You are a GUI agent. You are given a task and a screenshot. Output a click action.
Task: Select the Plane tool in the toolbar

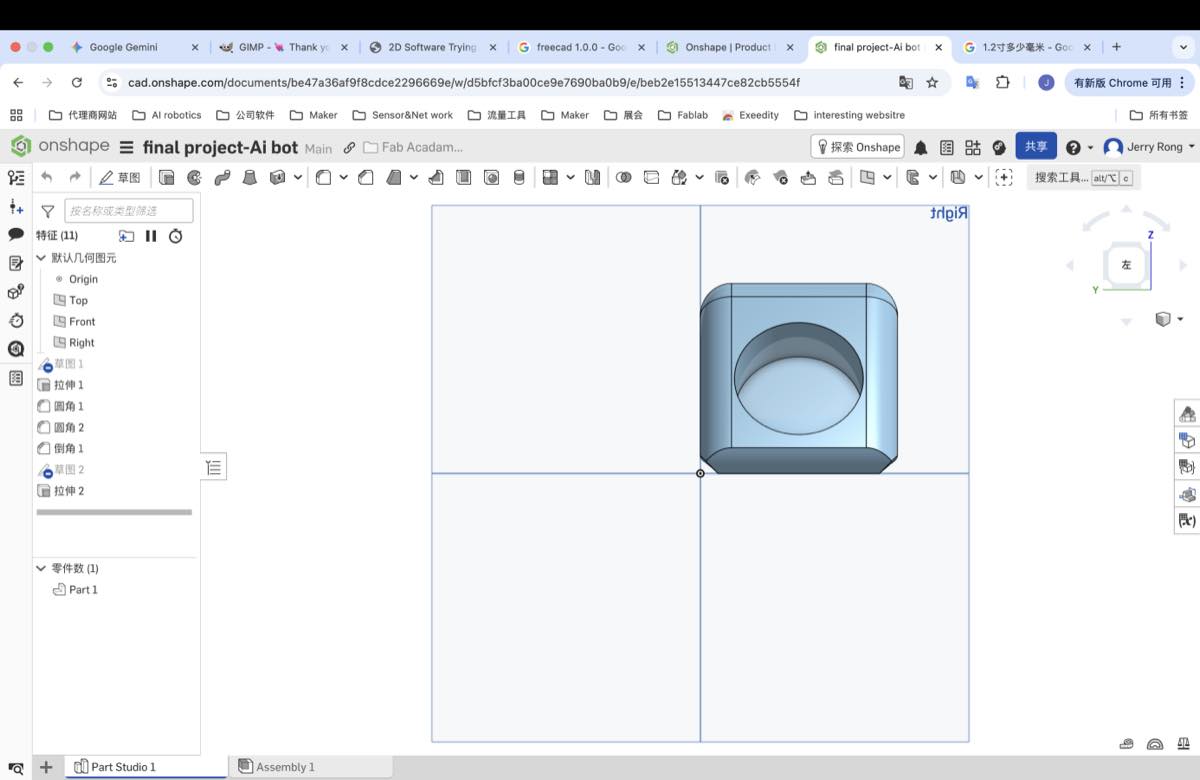[x=867, y=177]
